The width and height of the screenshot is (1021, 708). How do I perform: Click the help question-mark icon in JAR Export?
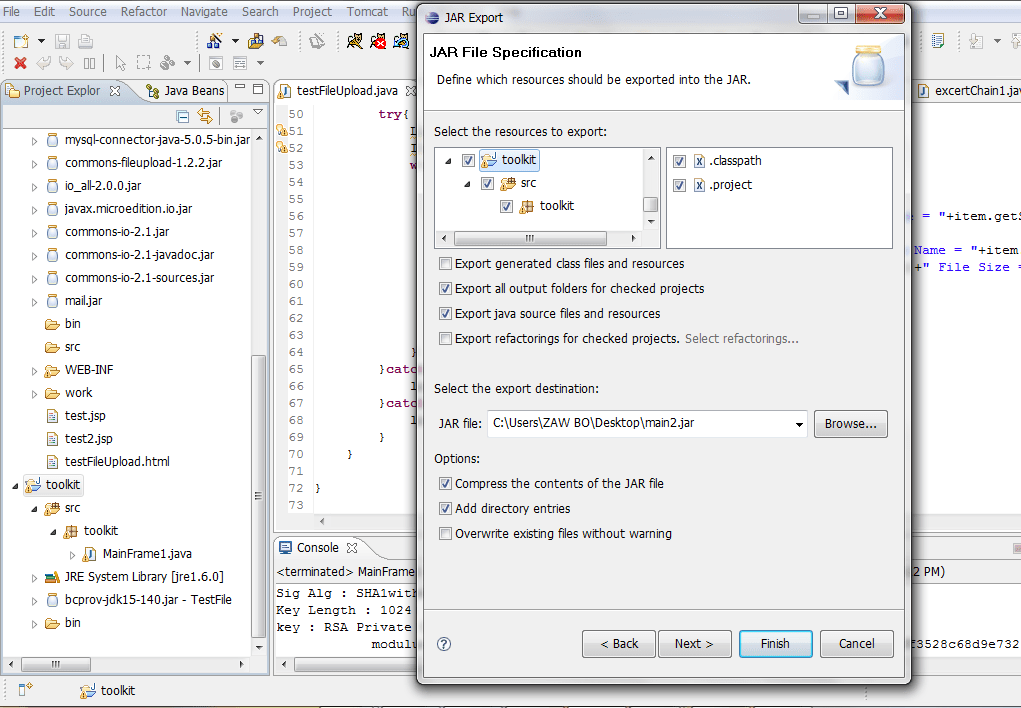[442, 644]
